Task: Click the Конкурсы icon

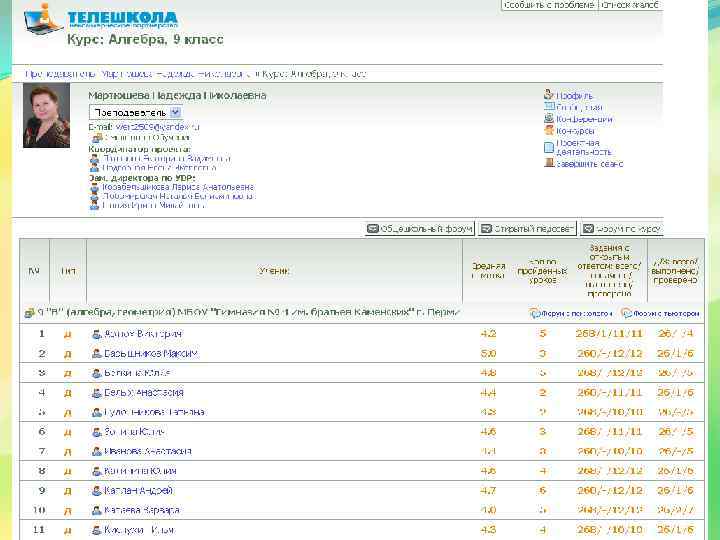Action: tap(549, 130)
